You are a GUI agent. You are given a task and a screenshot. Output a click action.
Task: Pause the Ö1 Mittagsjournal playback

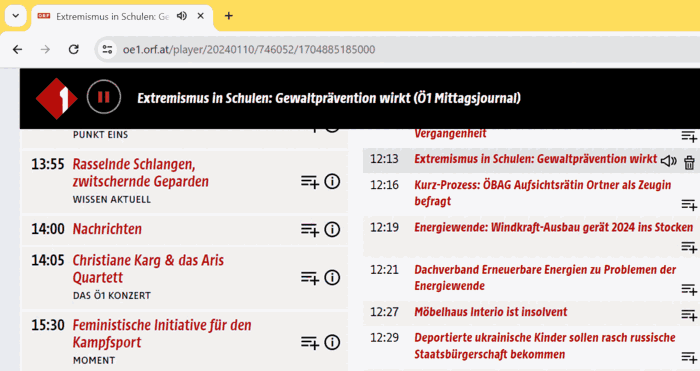tap(104, 97)
